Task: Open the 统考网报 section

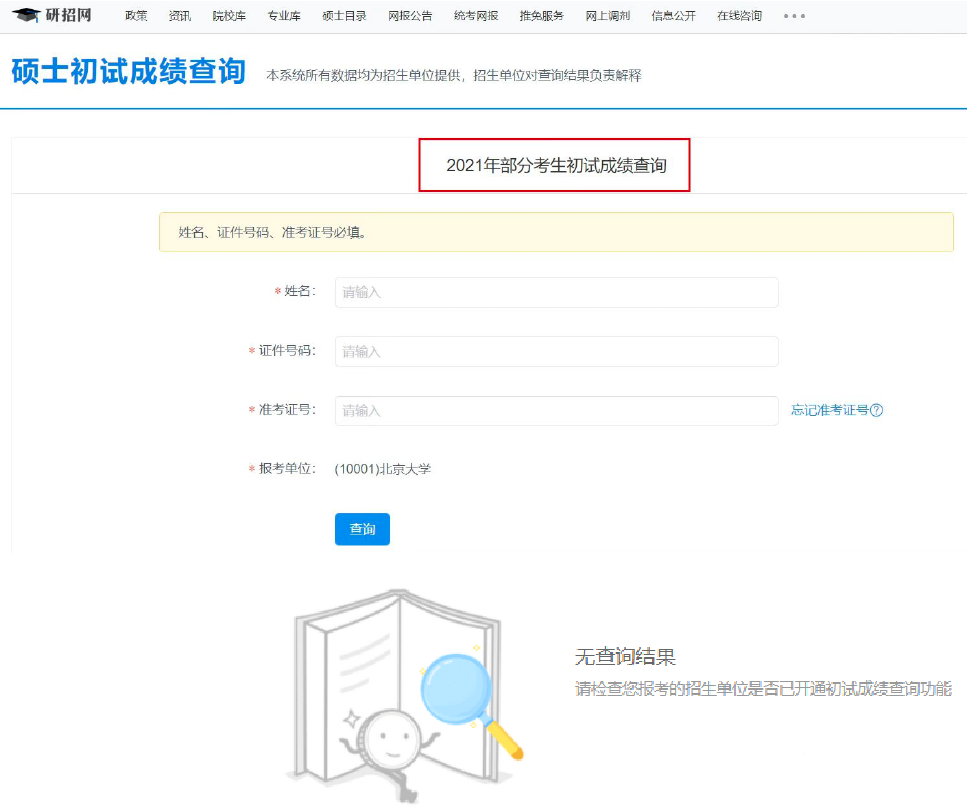Action: point(475,15)
